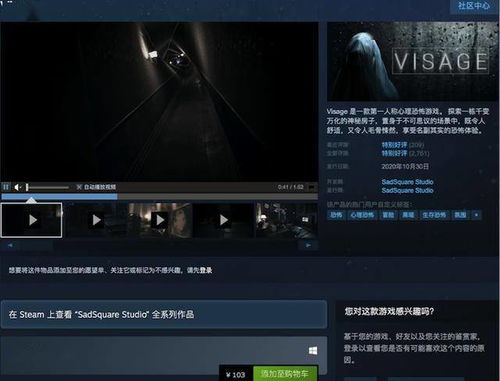Play the third video thumbnail with woman
Screen dimensions: 500x381
pyautogui.click(x=160, y=220)
